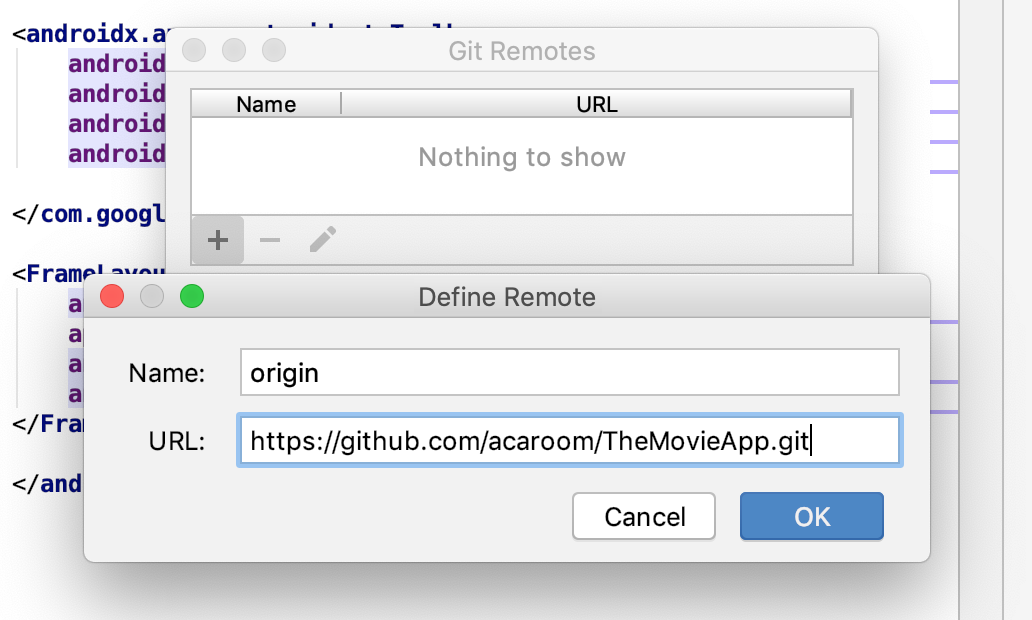Click inside the URL text field

coord(569,441)
